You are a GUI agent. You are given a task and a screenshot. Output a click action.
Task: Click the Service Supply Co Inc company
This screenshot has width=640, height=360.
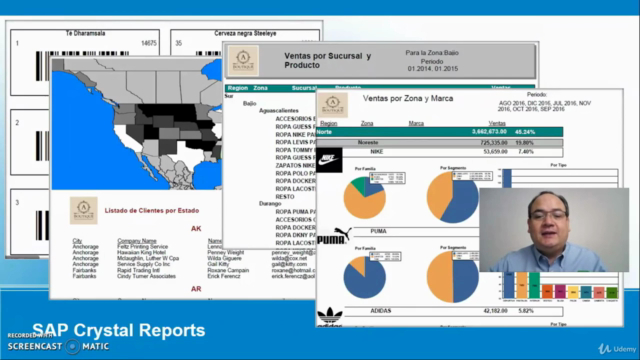click(x=143, y=264)
